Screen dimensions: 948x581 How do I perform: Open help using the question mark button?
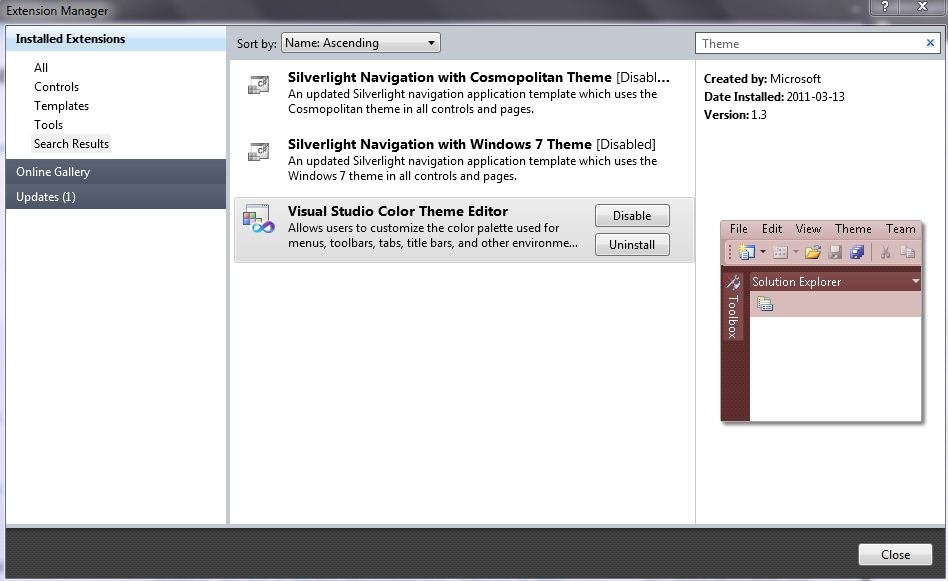coord(885,7)
